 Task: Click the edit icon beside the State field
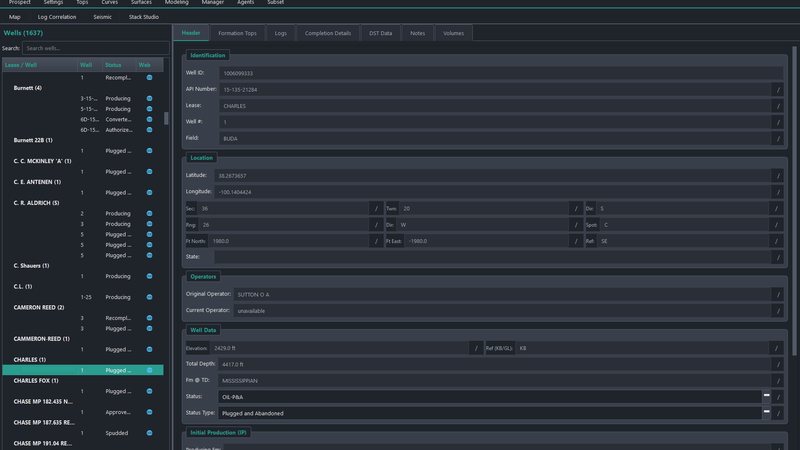[x=778, y=257]
